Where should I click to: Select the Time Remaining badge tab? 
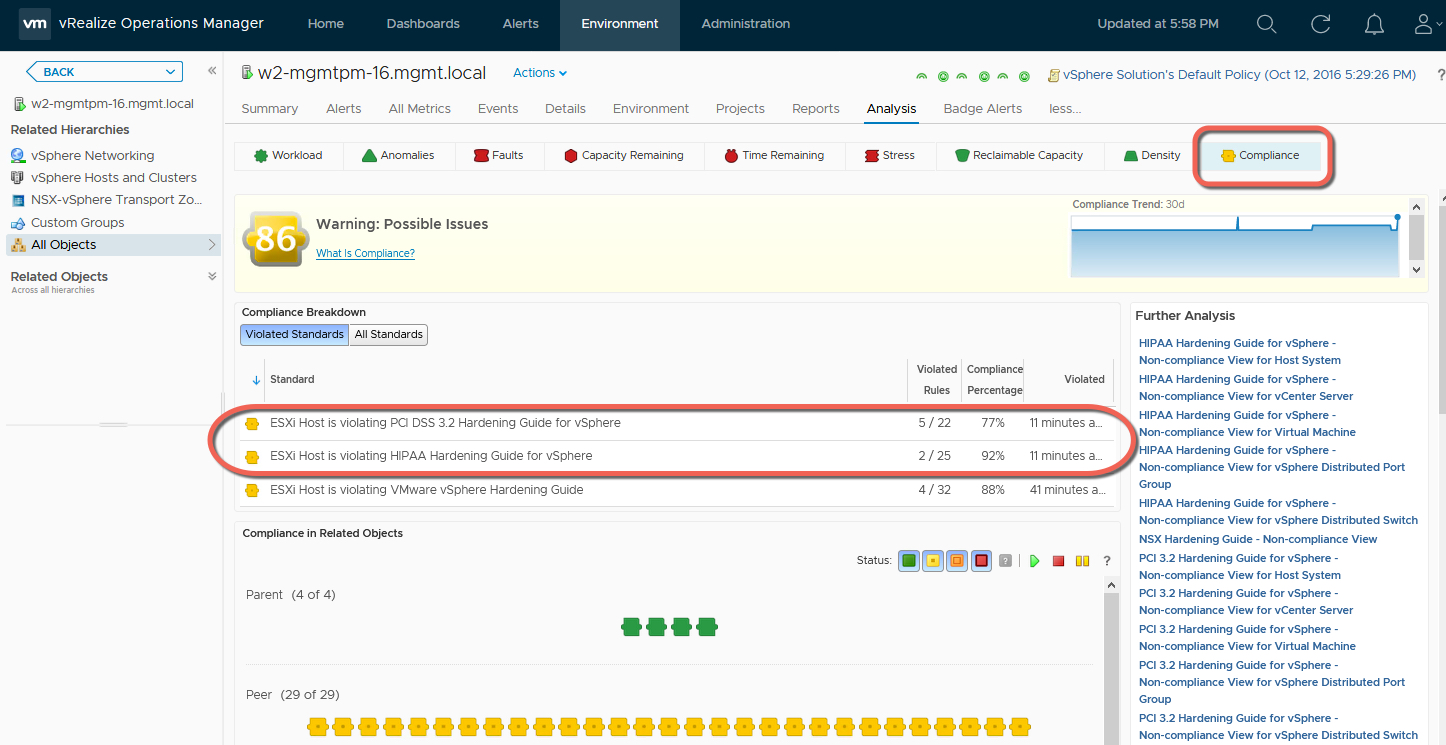[x=775, y=155]
